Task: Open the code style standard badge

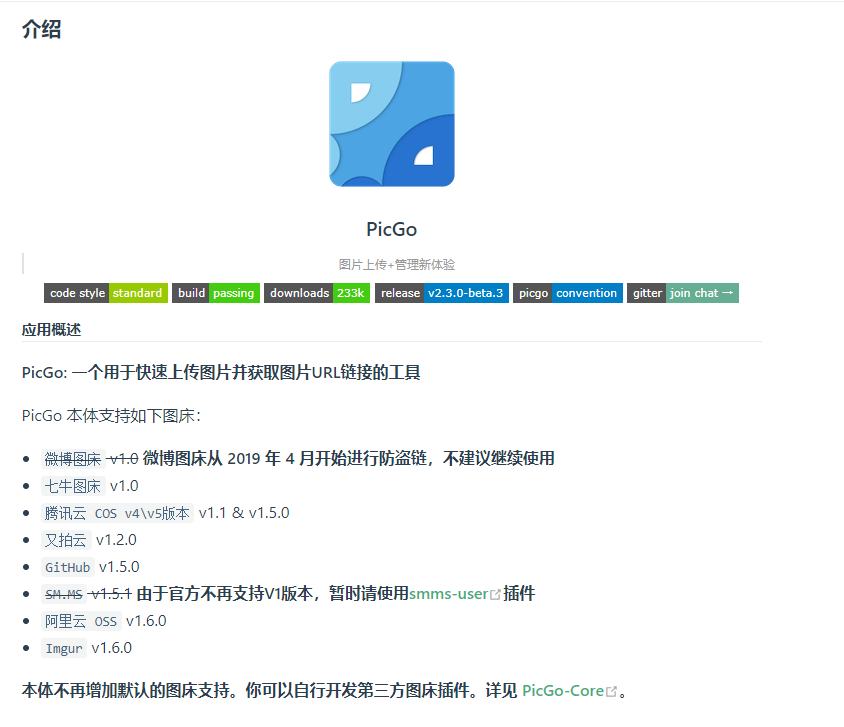Action: (x=106, y=293)
